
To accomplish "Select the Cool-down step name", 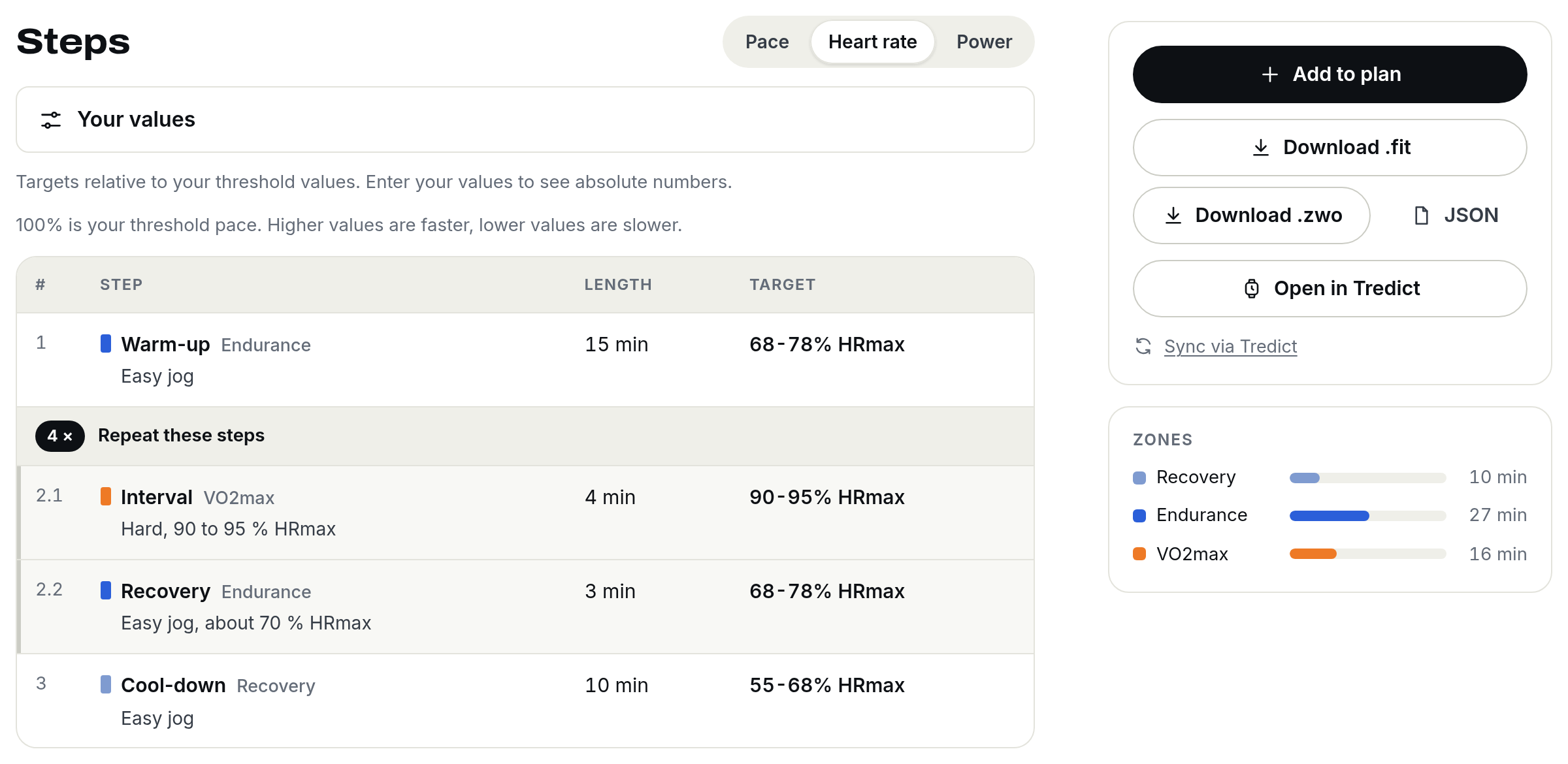I will coord(173,685).
